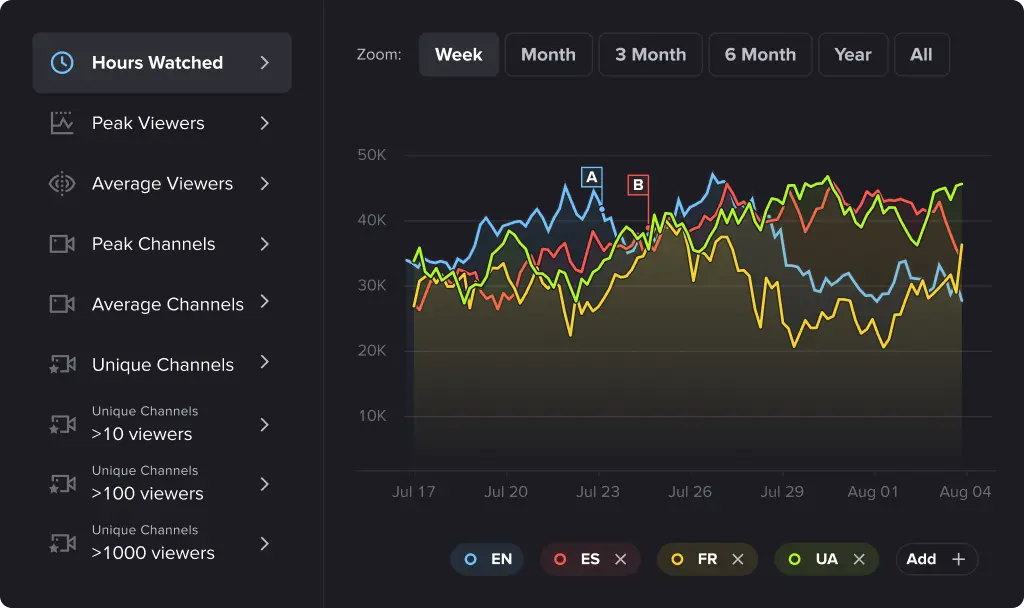
Task: Add a new language series
Action: point(936,559)
